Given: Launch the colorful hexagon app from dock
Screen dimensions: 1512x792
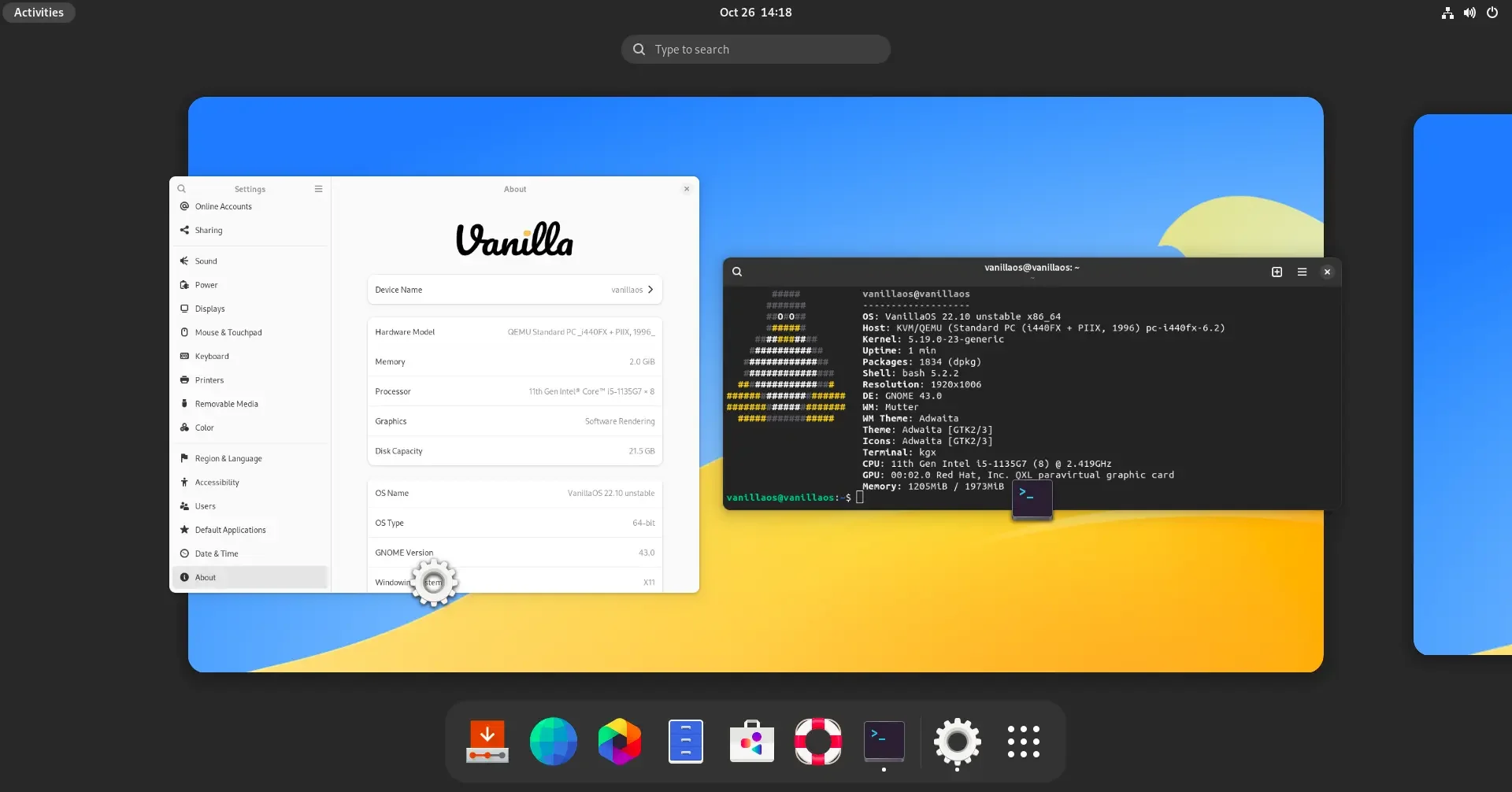Looking at the screenshot, I should click(620, 742).
